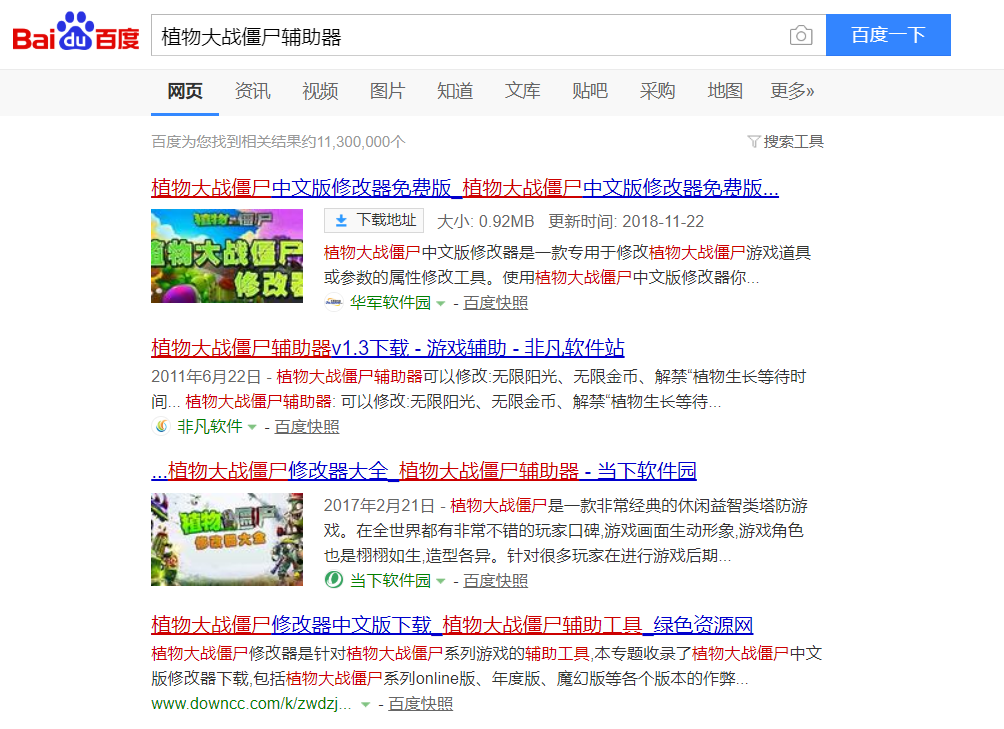Click the search tools filter icon
The width and height of the screenshot is (1004, 729).
[753, 141]
